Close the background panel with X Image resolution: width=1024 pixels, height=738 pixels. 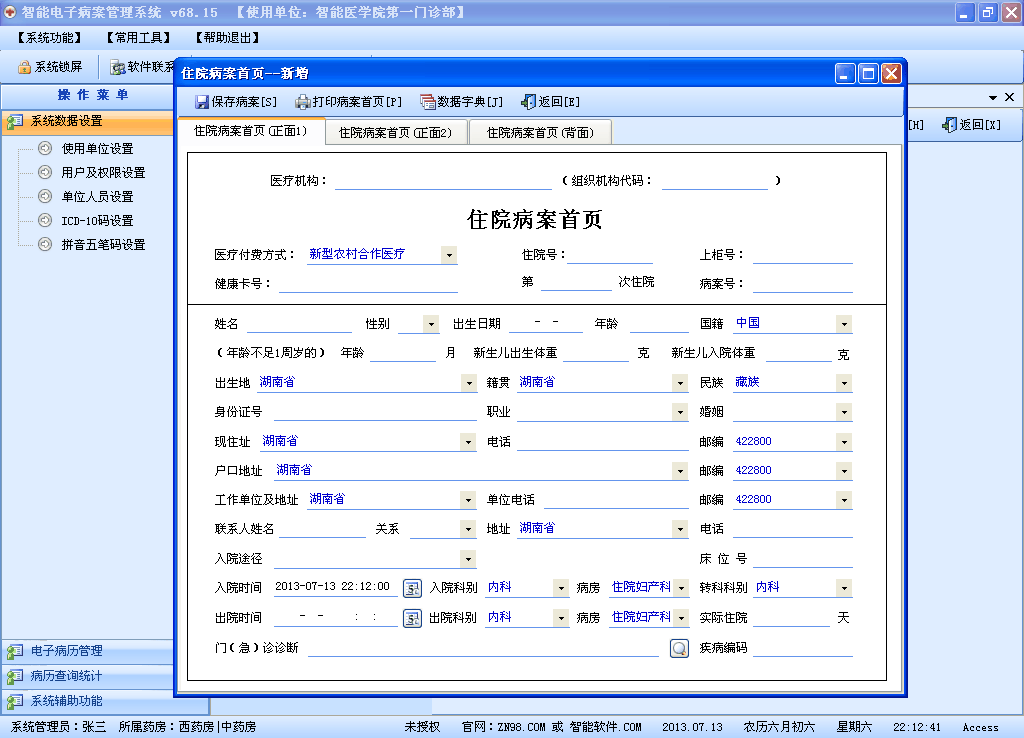(x=1009, y=97)
